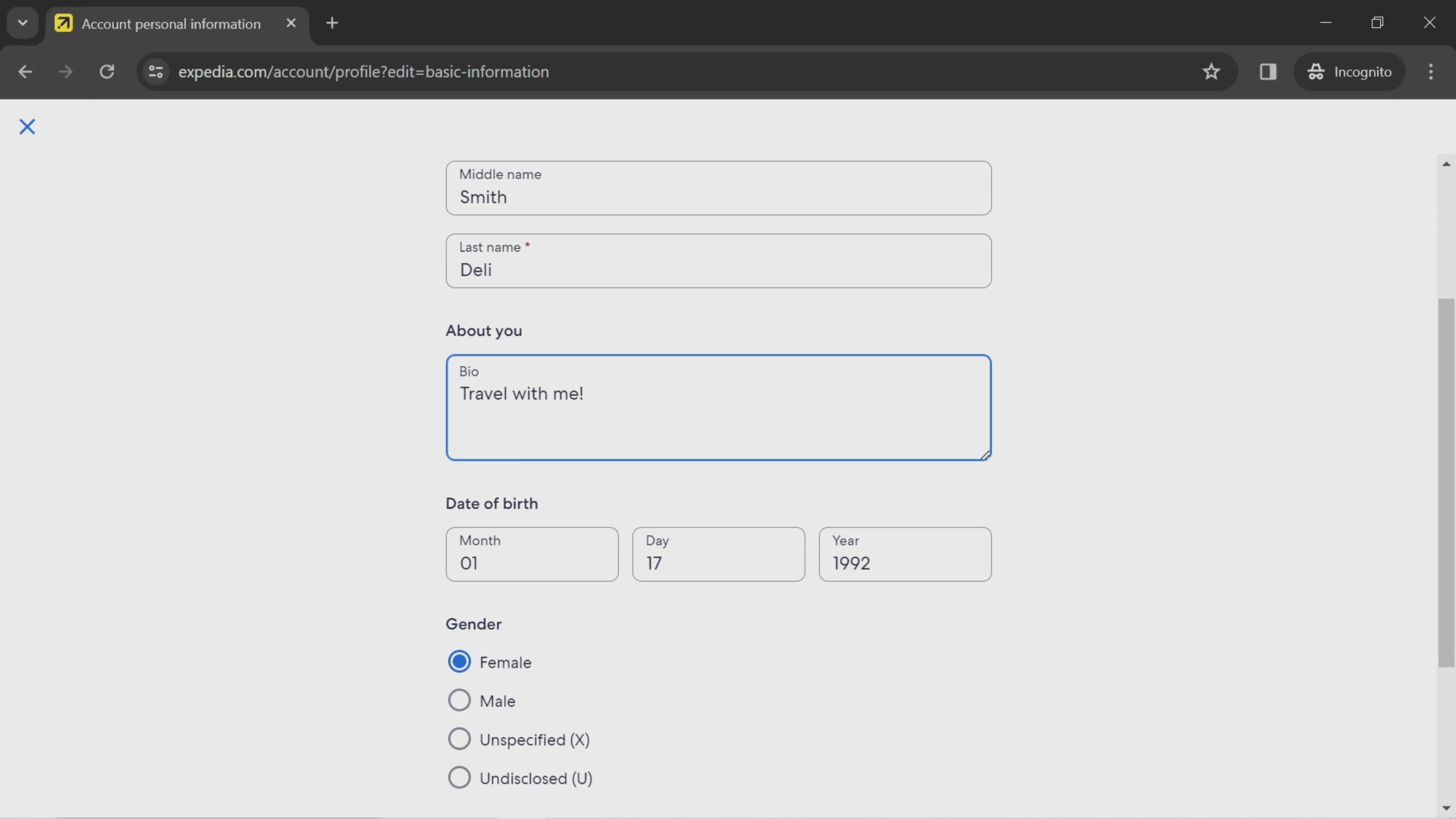Click the close X button on form
Viewport: 1456px width, 819px height.
pos(27,126)
